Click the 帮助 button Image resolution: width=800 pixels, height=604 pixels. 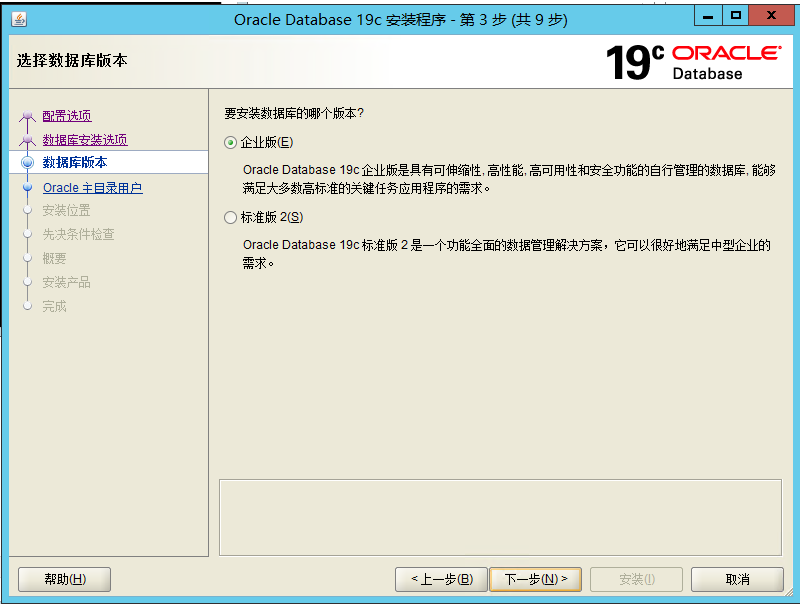pos(64,579)
